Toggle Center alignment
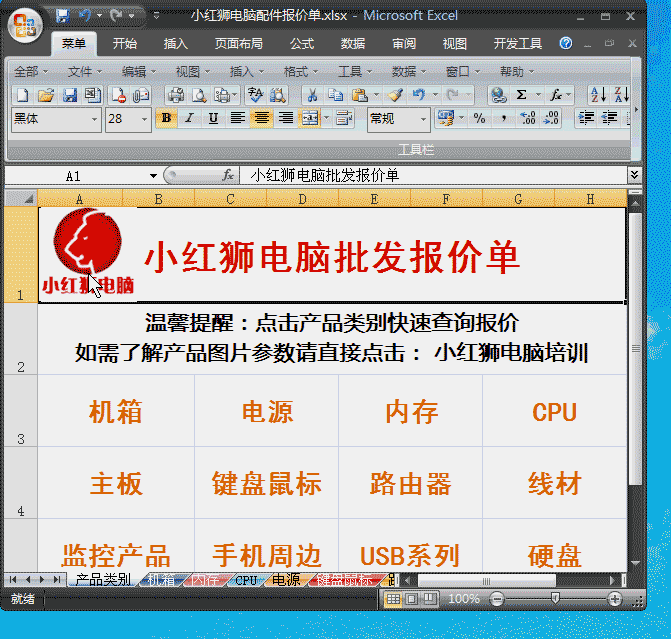Screen dimensions: 671x639 point(261,119)
